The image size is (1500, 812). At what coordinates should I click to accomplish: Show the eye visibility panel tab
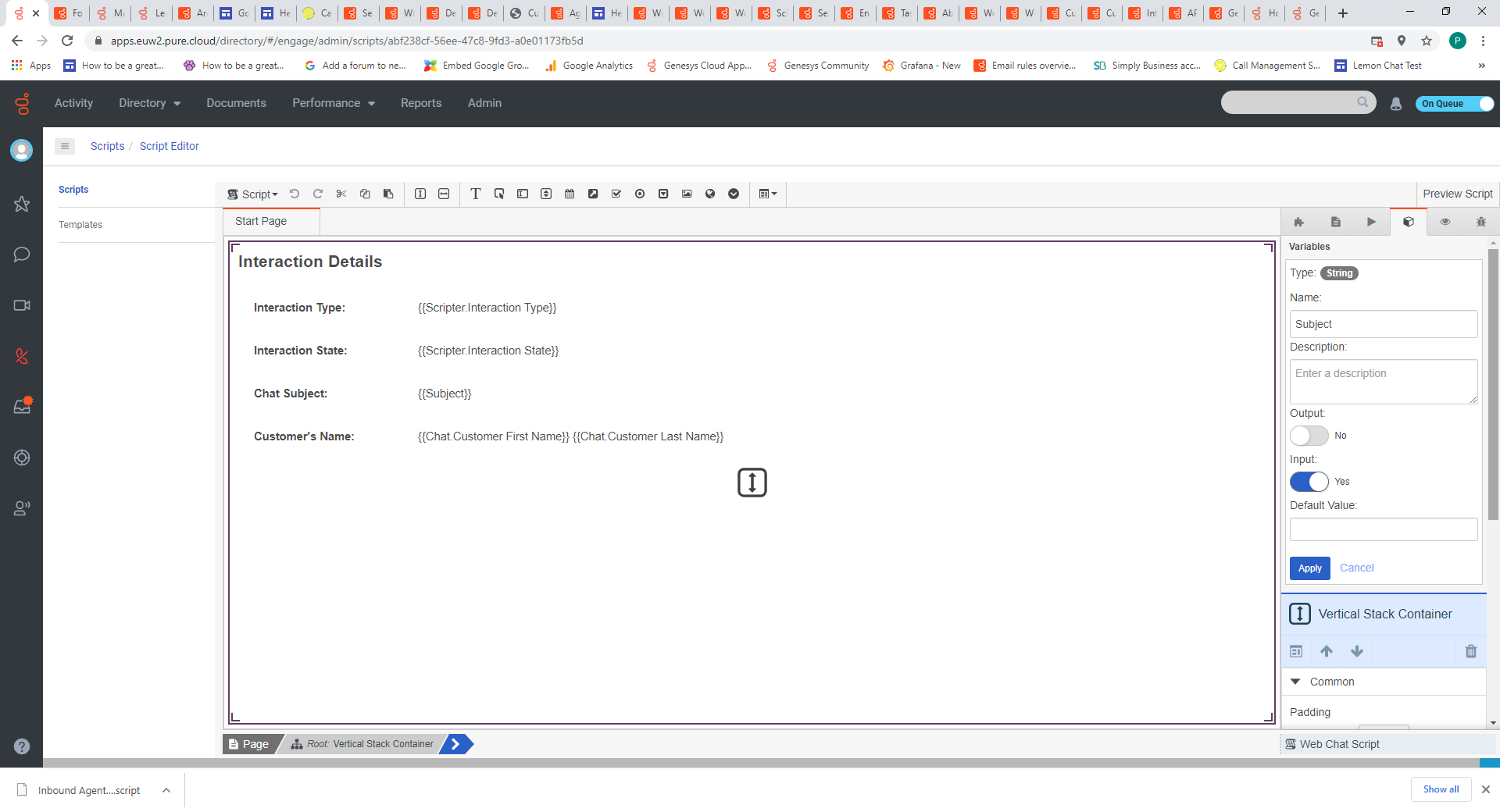(1445, 222)
